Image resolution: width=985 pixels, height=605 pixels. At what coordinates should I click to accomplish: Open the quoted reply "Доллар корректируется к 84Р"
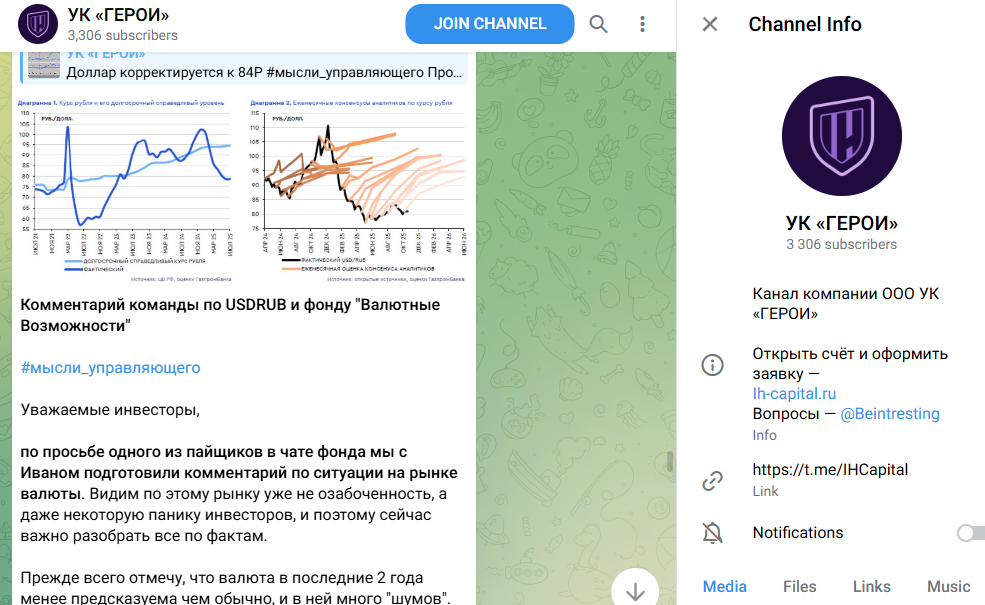tap(244, 67)
